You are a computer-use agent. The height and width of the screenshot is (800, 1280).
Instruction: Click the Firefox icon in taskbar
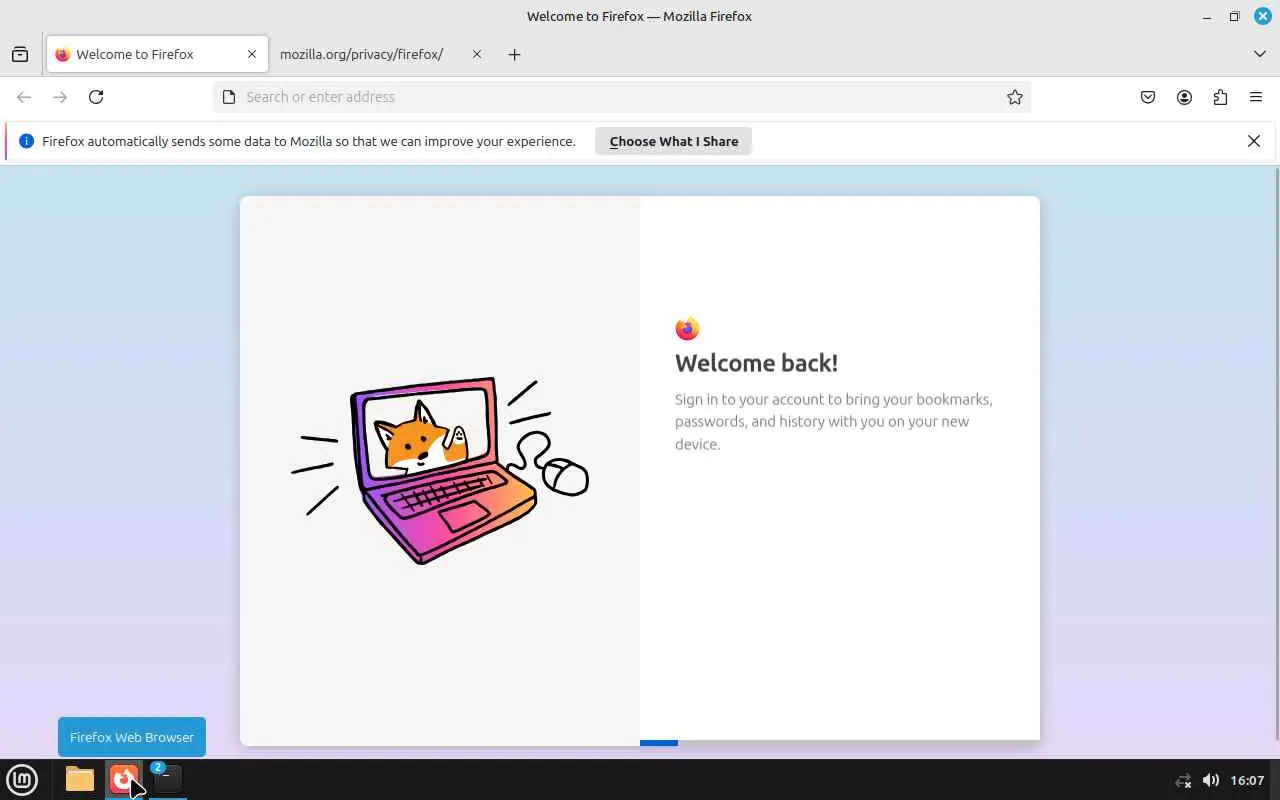(124, 779)
